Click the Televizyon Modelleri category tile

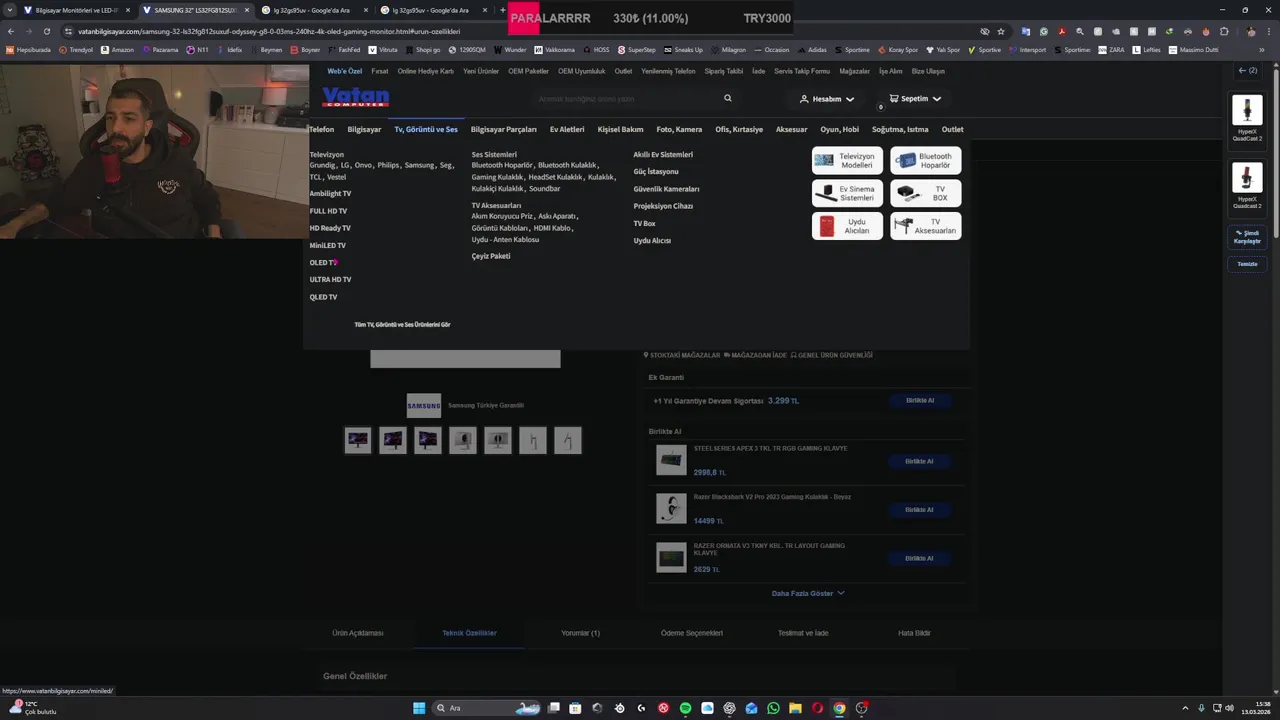[847, 160]
